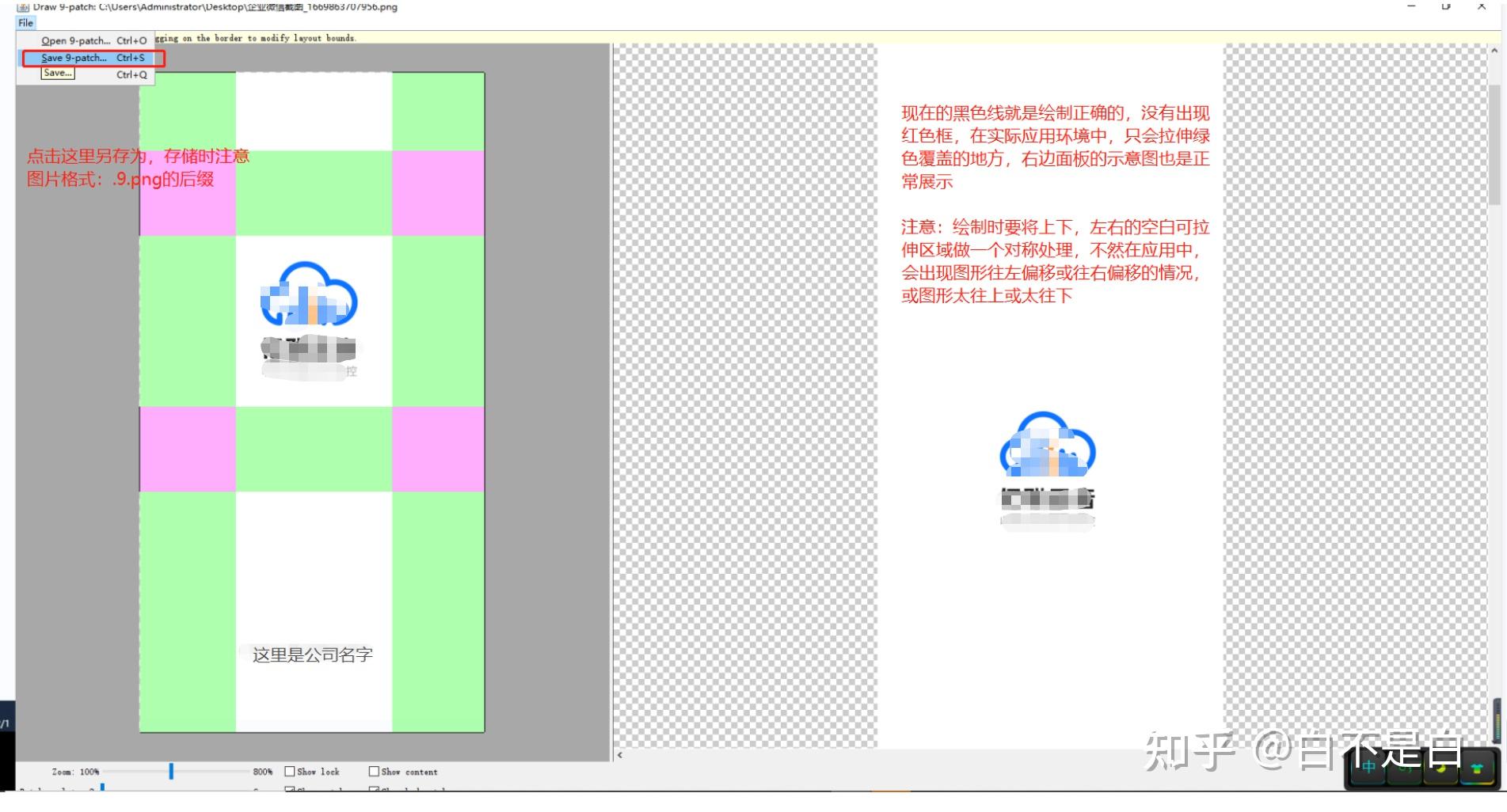Click the highlighted "Save 9-patch..." menu entry
The height and width of the screenshot is (812, 1507).
coord(74,57)
